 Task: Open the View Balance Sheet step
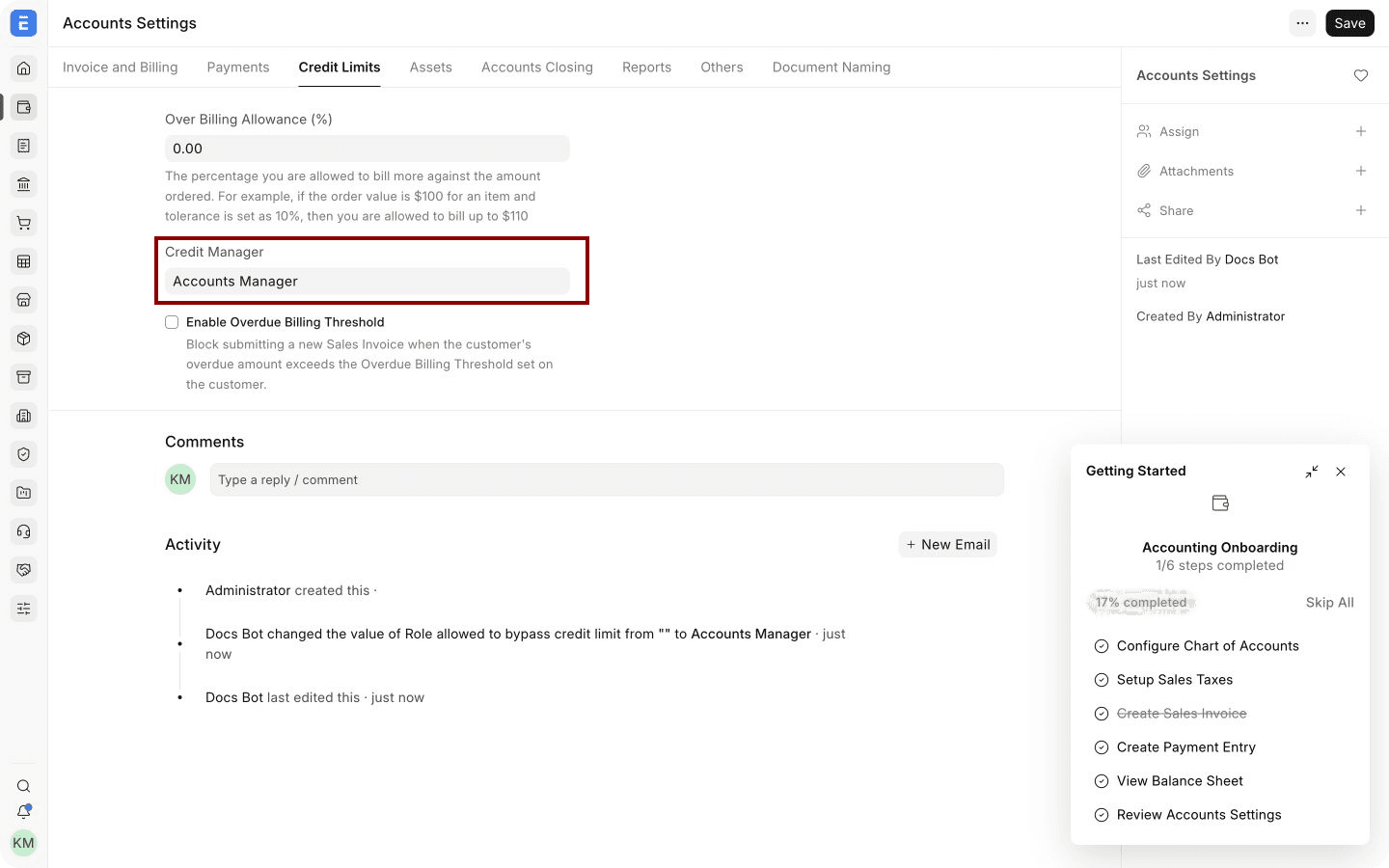[x=1180, y=781]
